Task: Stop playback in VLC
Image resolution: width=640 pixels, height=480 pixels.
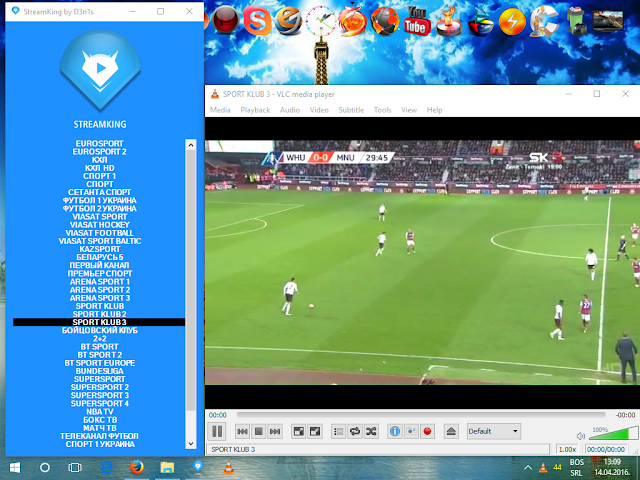Action: tap(258, 431)
